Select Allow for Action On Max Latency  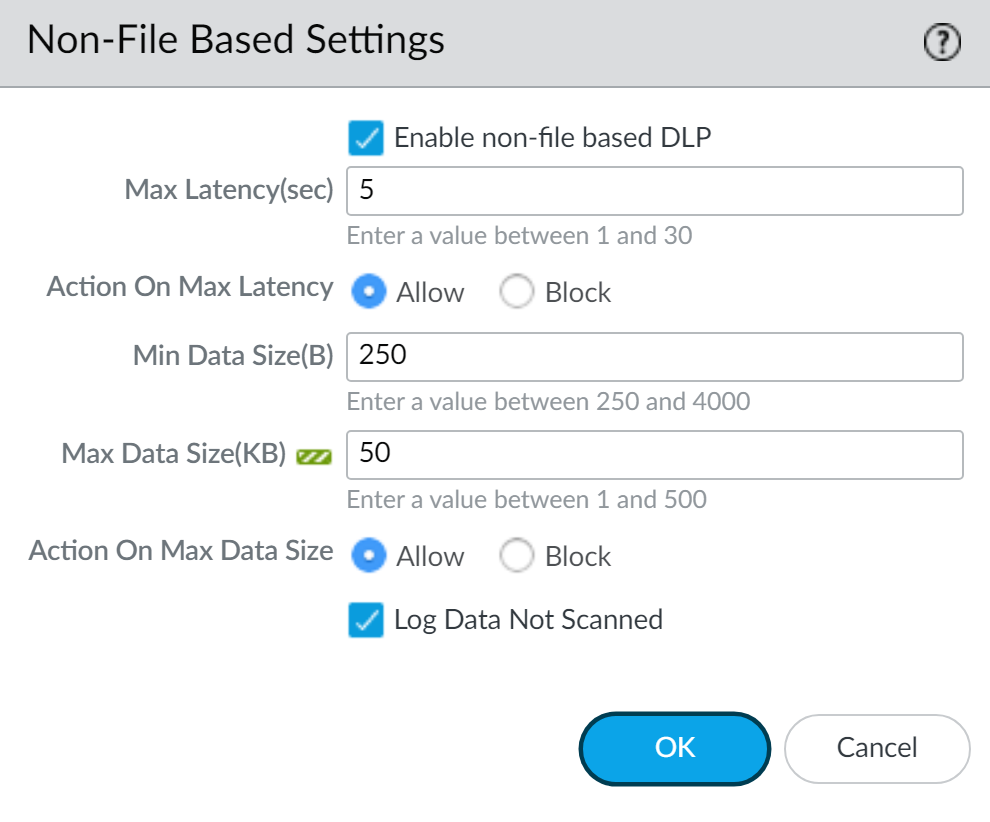[369, 292]
